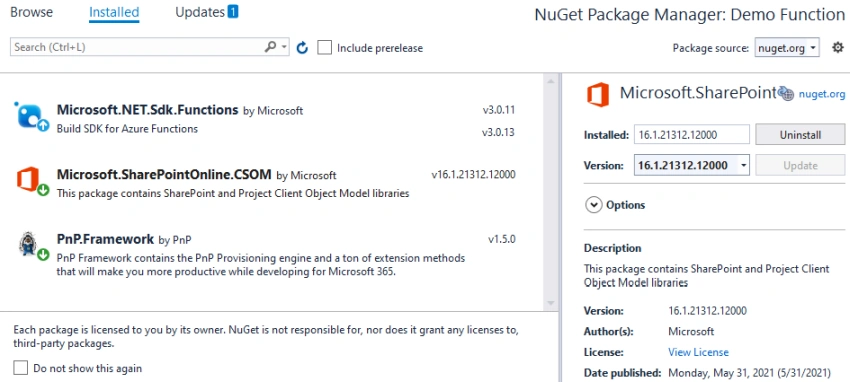This screenshot has height=382, width=850.
Task: Click the Installed version field
Action: pos(692,135)
